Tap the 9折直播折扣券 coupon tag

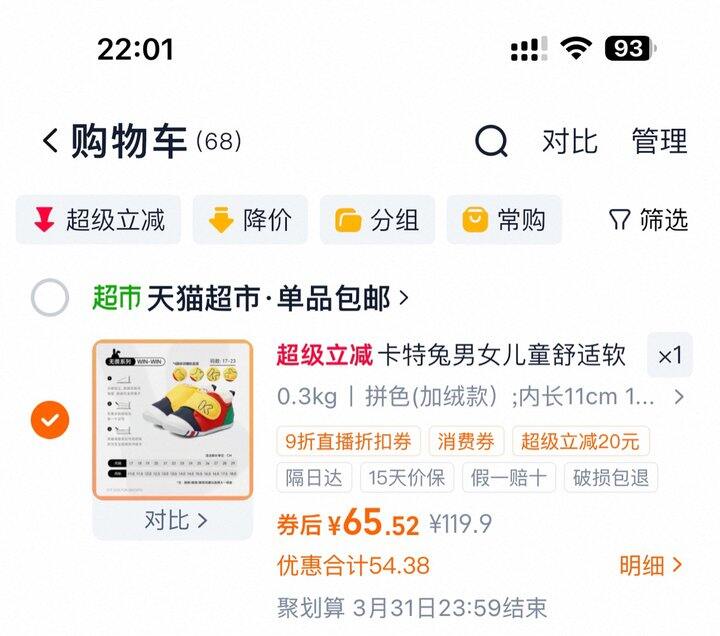[349, 441]
